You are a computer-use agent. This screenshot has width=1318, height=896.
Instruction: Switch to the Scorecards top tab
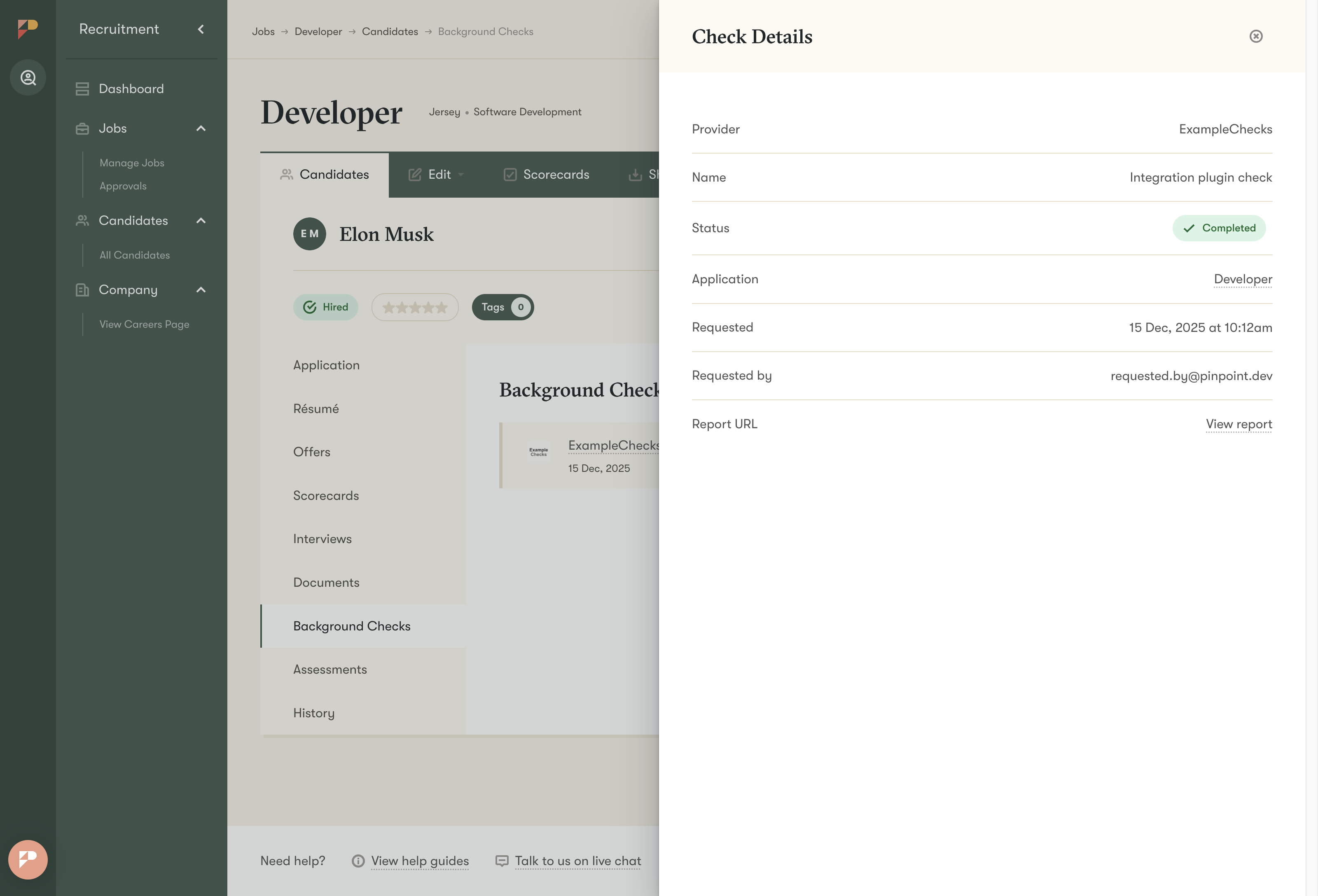tap(547, 175)
